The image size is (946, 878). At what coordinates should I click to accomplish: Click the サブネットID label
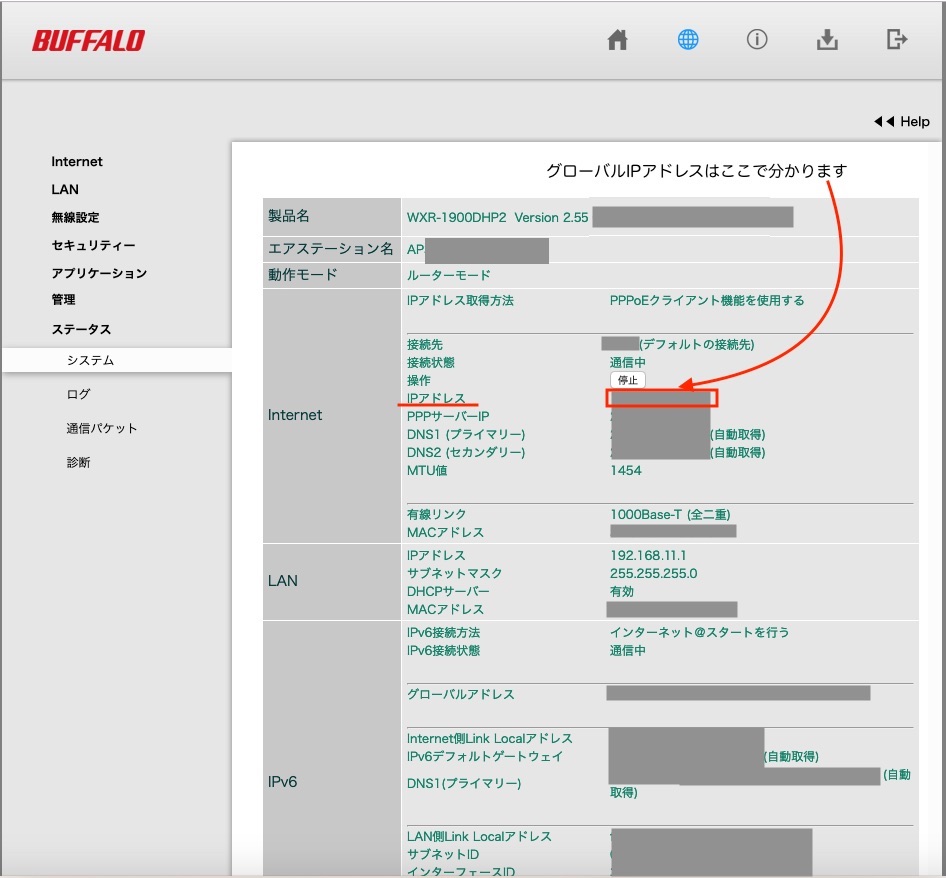coord(443,855)
